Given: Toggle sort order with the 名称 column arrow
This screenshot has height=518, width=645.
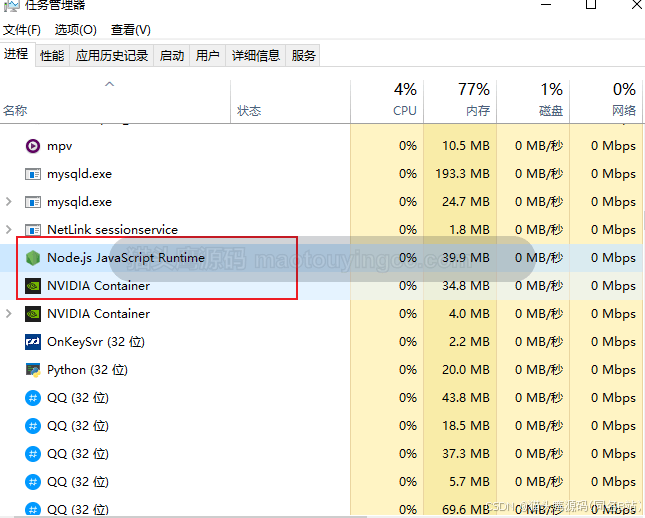Looking at the screenshot, I should point(109,84).
